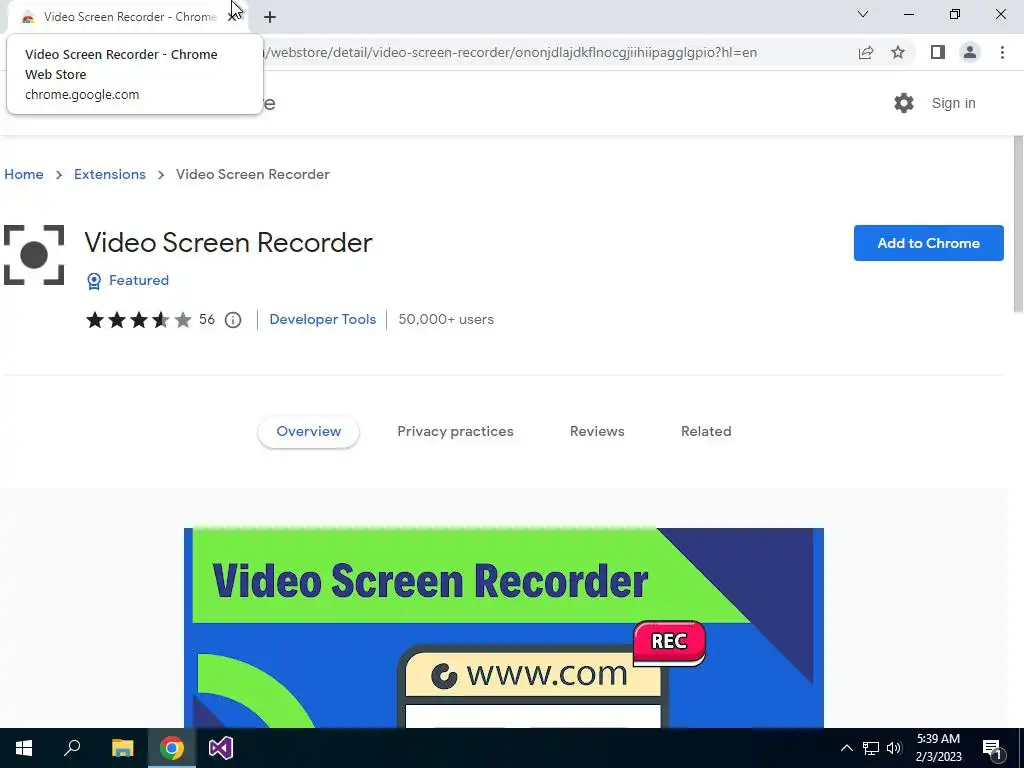Open the Windows Start menu
Screen dimensions: 1024x768
tap(24, 748)
